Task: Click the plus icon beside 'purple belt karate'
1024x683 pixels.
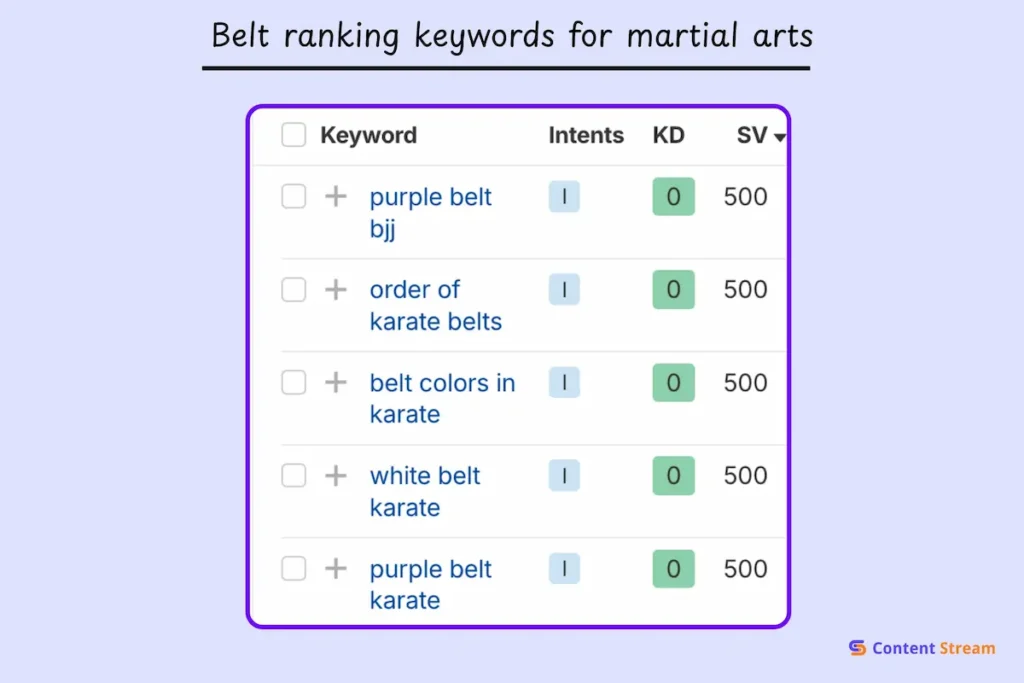Action: (337, 569)
